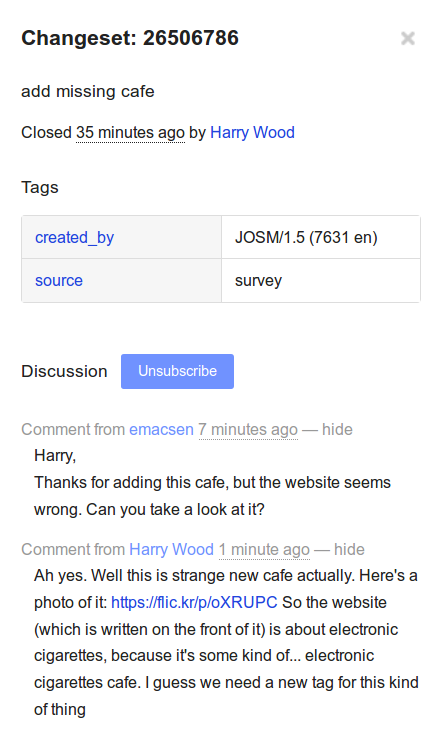This screenshot has width=439, height=731.
Task: Select the 'JOSM/1.5 (7631 en)' tag value
Action: pos(306,237)
